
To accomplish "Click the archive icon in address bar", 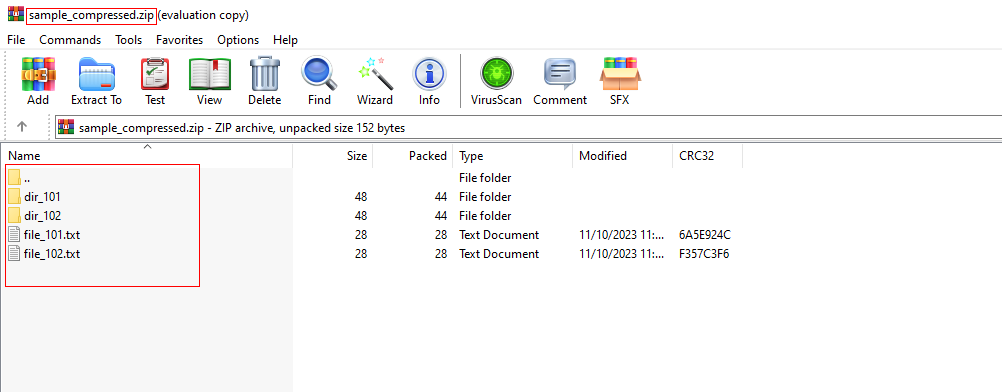I will 66,127.
